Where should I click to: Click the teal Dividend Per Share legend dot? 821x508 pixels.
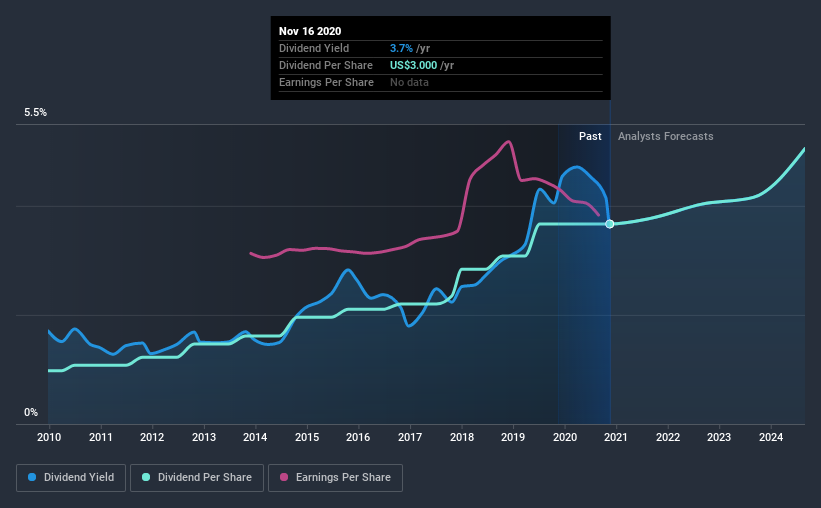[x=146, y=477]
